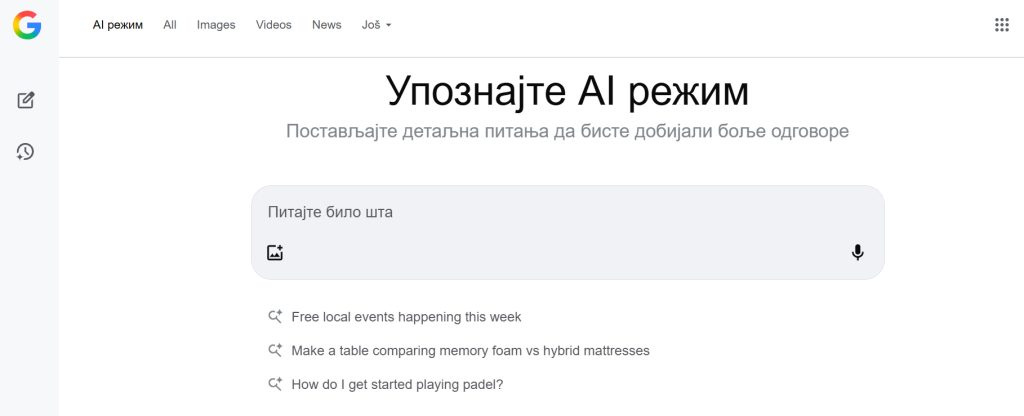Open the Google apps grid
1024x416 pixels.
click(1001, 25)
